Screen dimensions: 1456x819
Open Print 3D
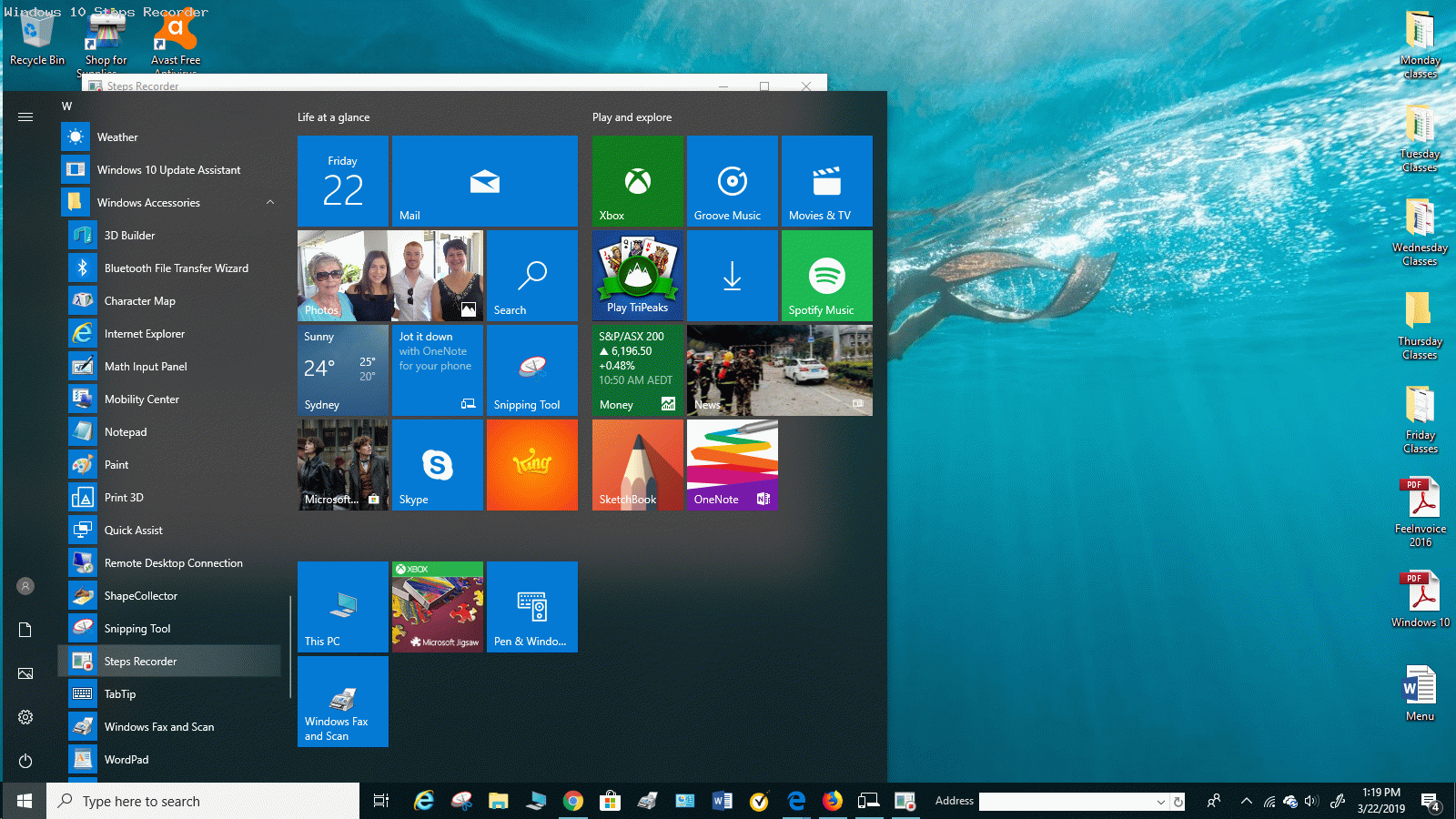170,498
